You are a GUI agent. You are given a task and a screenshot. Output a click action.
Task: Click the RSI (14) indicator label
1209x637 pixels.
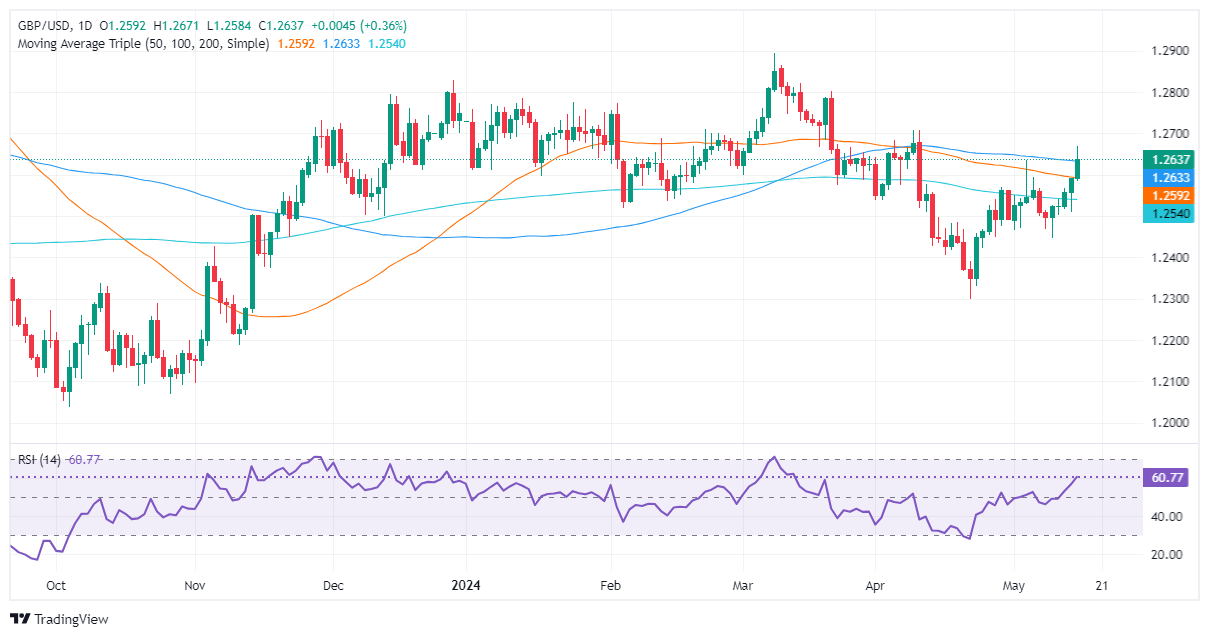click(x=37, y=460)
